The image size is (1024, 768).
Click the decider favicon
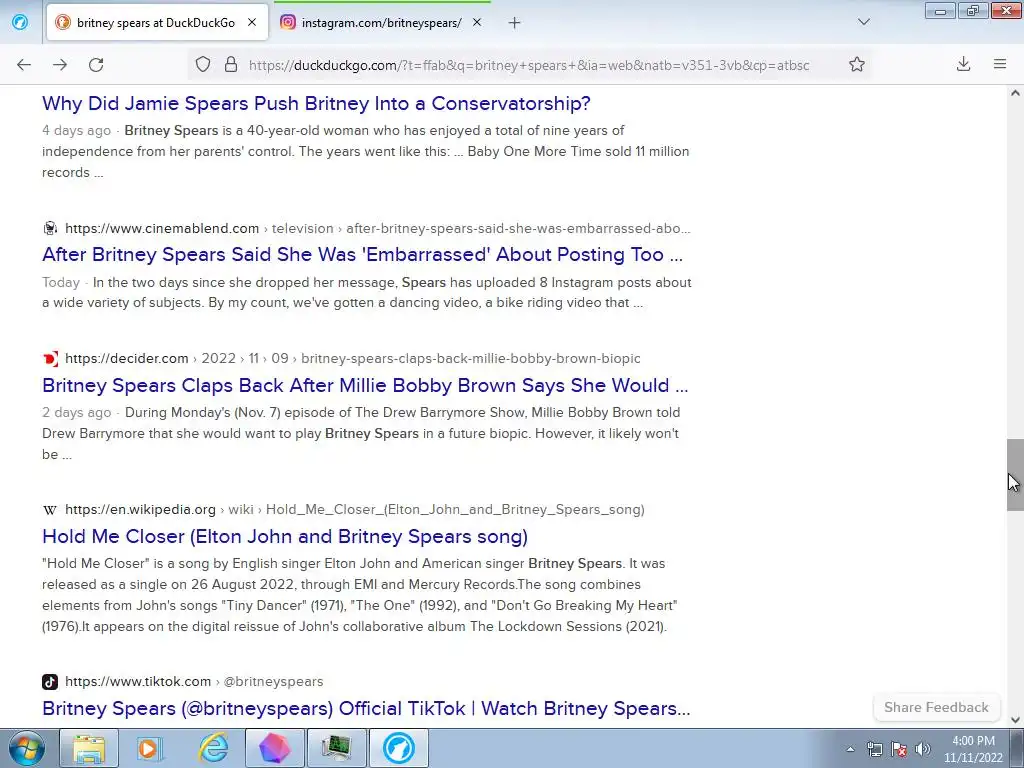[x=50, y=359]
